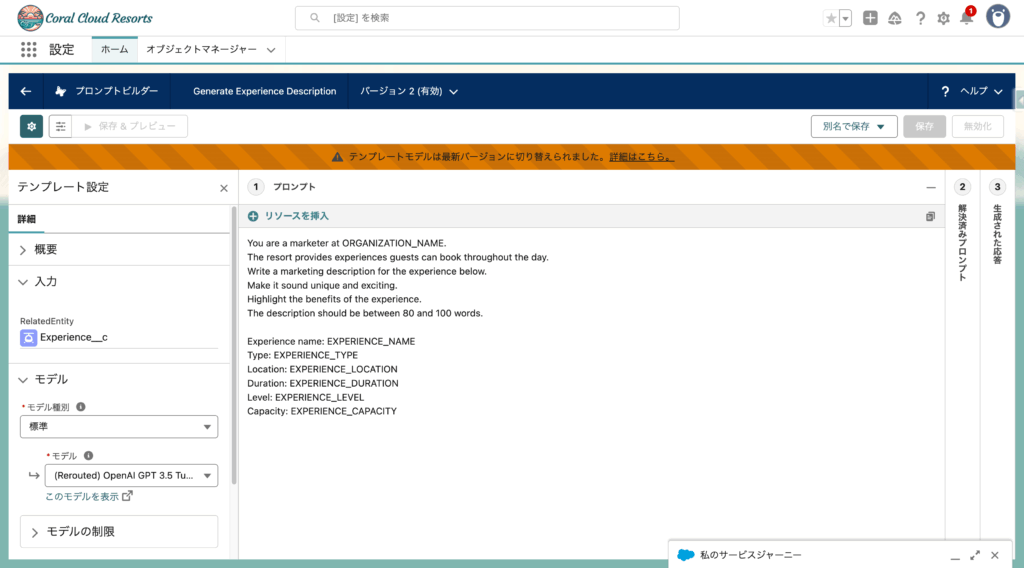This screenshot has height=568, width=1024.
Task: Open the setup gear menu
Action: click(943, 18)
